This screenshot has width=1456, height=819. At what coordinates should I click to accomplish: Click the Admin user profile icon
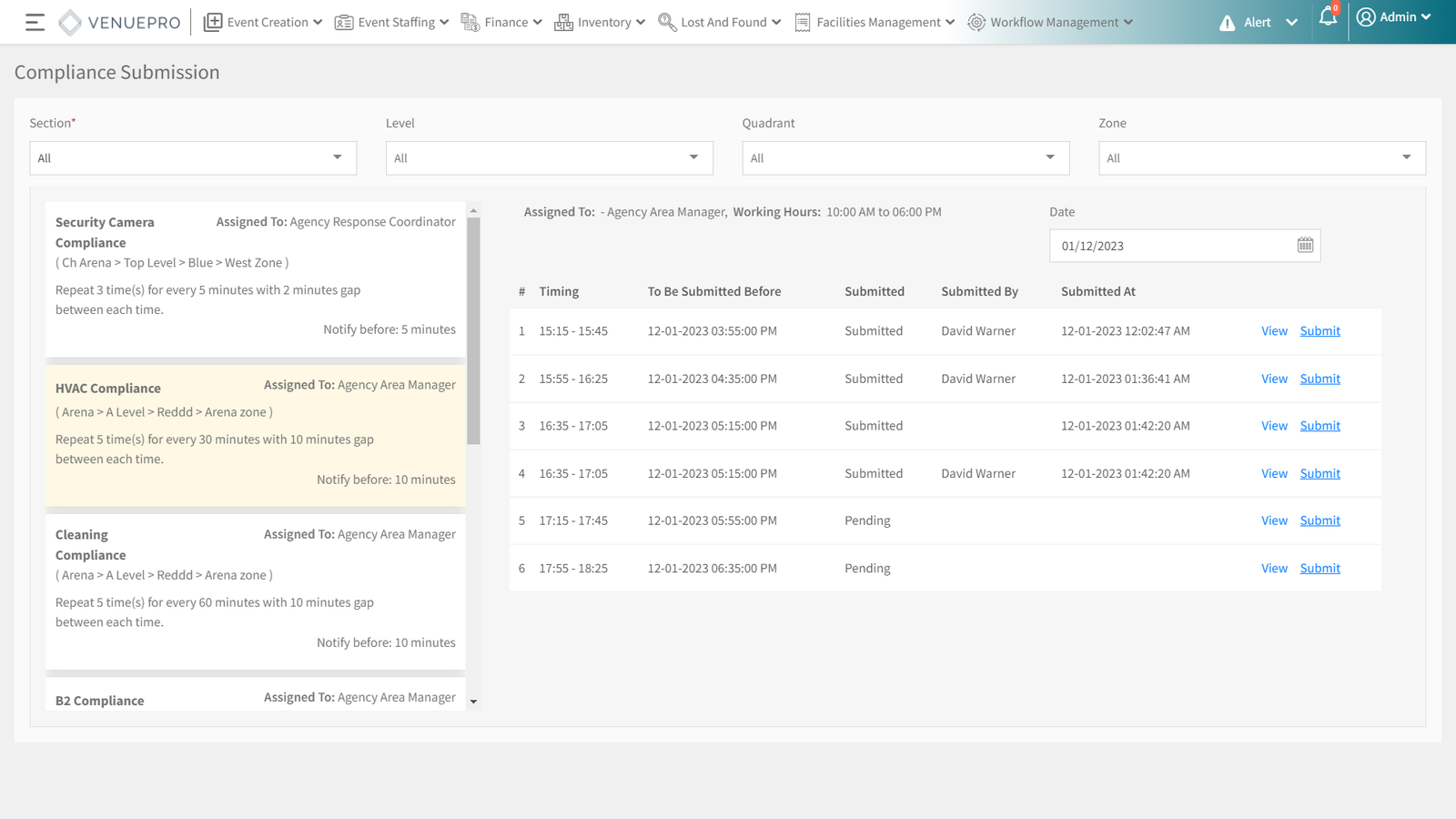tap(1365, 17)
